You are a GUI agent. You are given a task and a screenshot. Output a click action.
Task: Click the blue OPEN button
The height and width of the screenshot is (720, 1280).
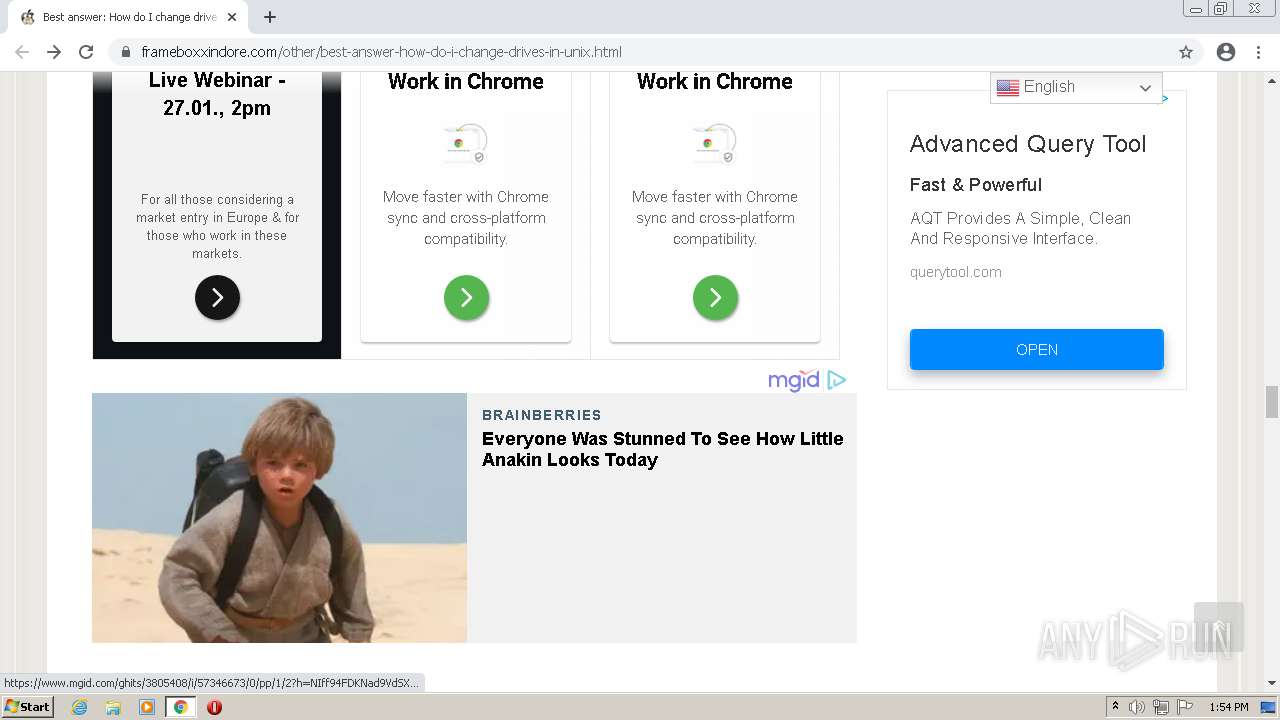[1037, 350]
